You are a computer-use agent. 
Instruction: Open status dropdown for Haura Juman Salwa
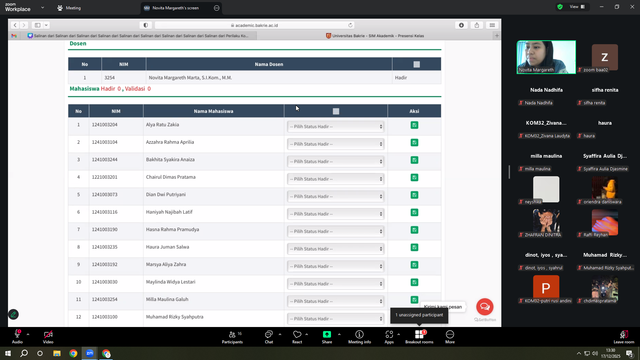pos(336,249)
